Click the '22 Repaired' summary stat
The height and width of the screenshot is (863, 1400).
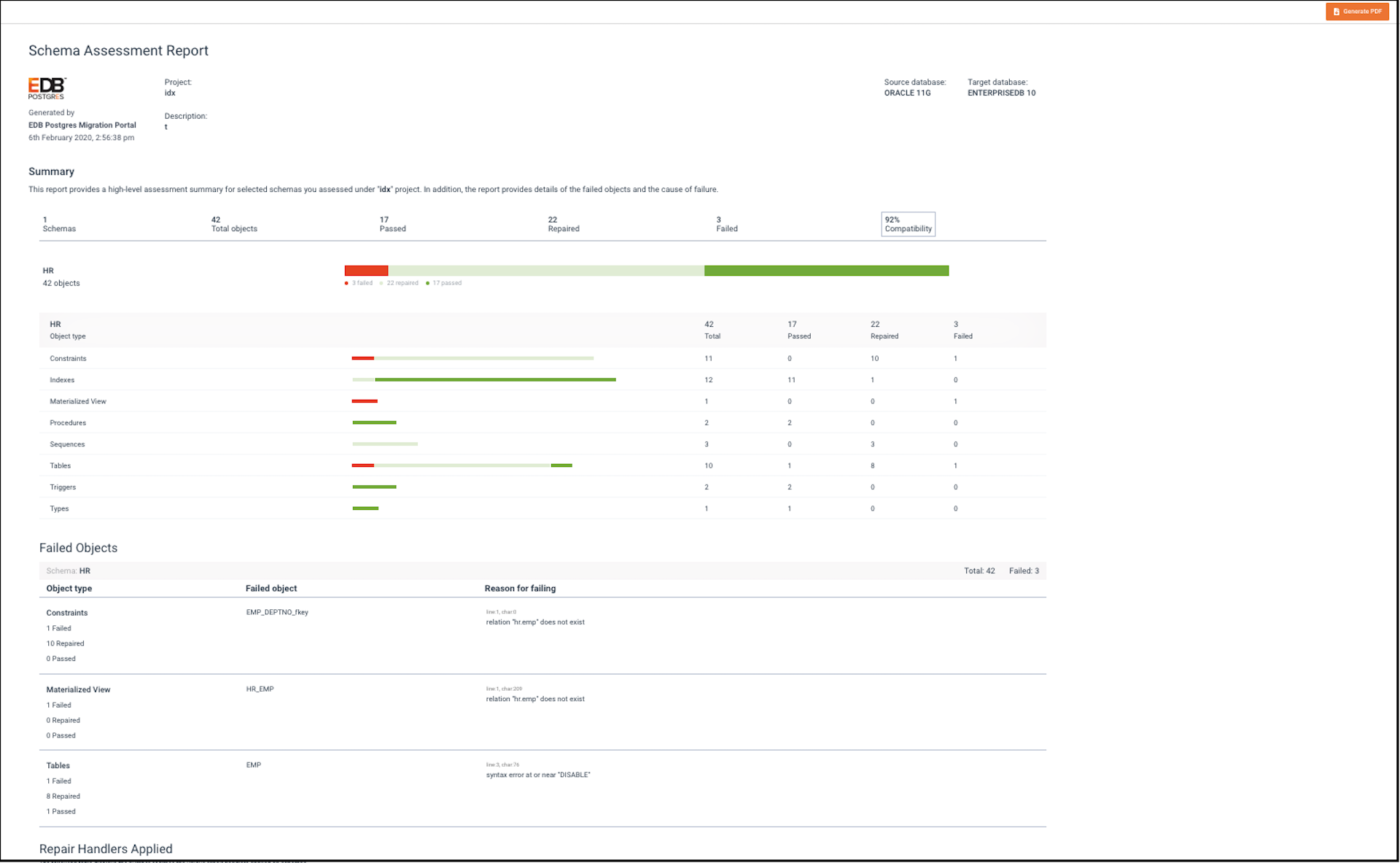coord(564,224)
